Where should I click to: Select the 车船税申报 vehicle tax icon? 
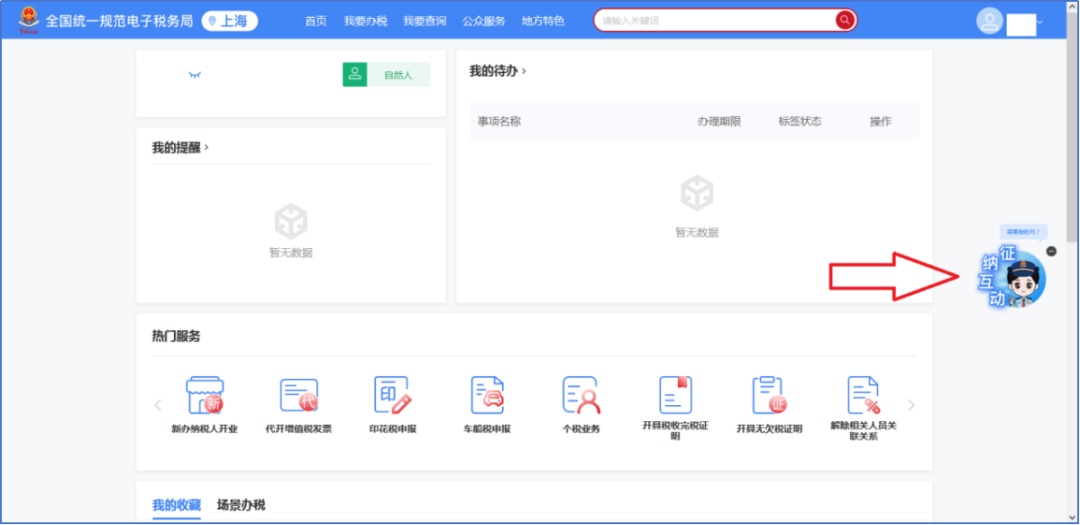pos(487,396)
